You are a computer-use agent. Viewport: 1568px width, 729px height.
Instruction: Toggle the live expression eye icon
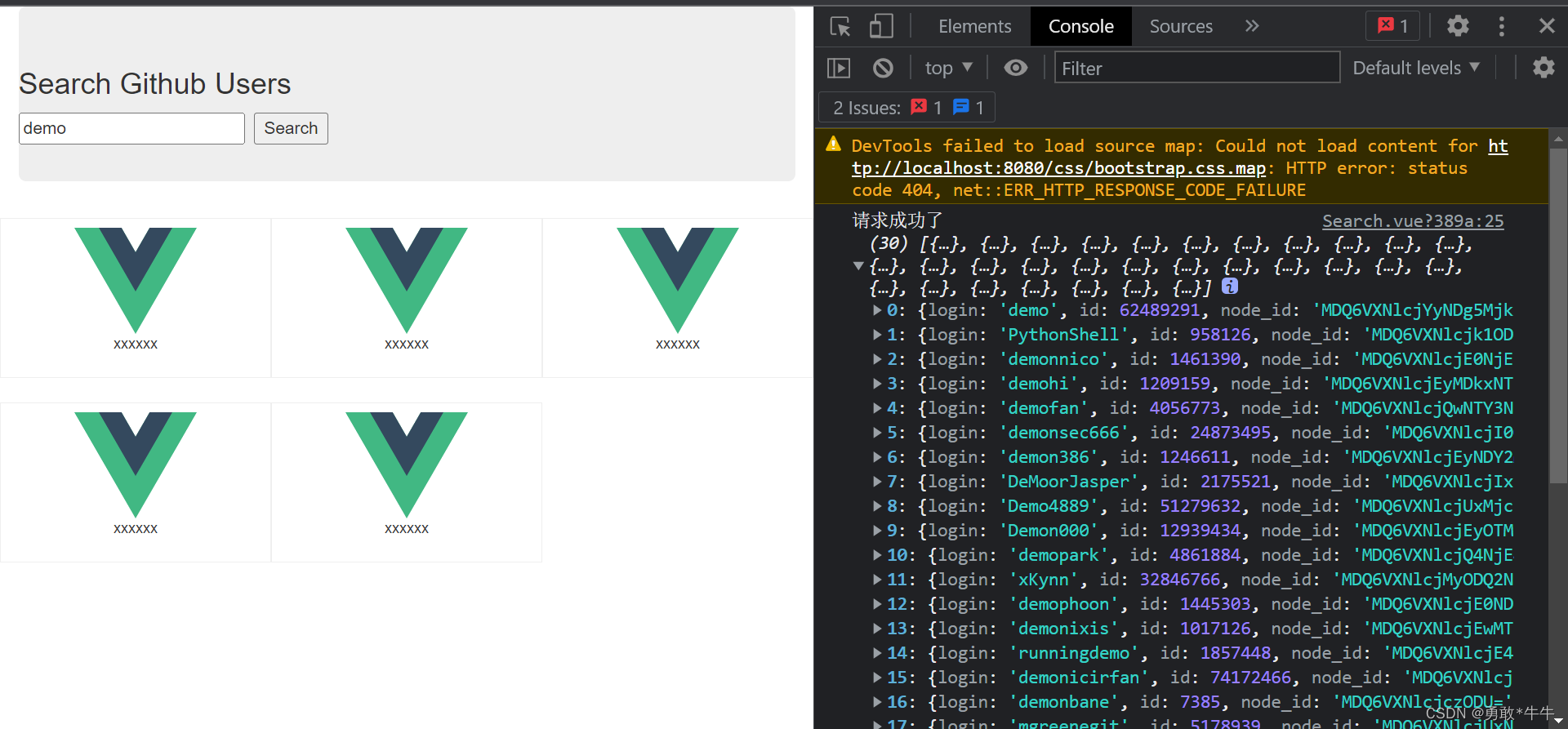(x=1015, y=68)
